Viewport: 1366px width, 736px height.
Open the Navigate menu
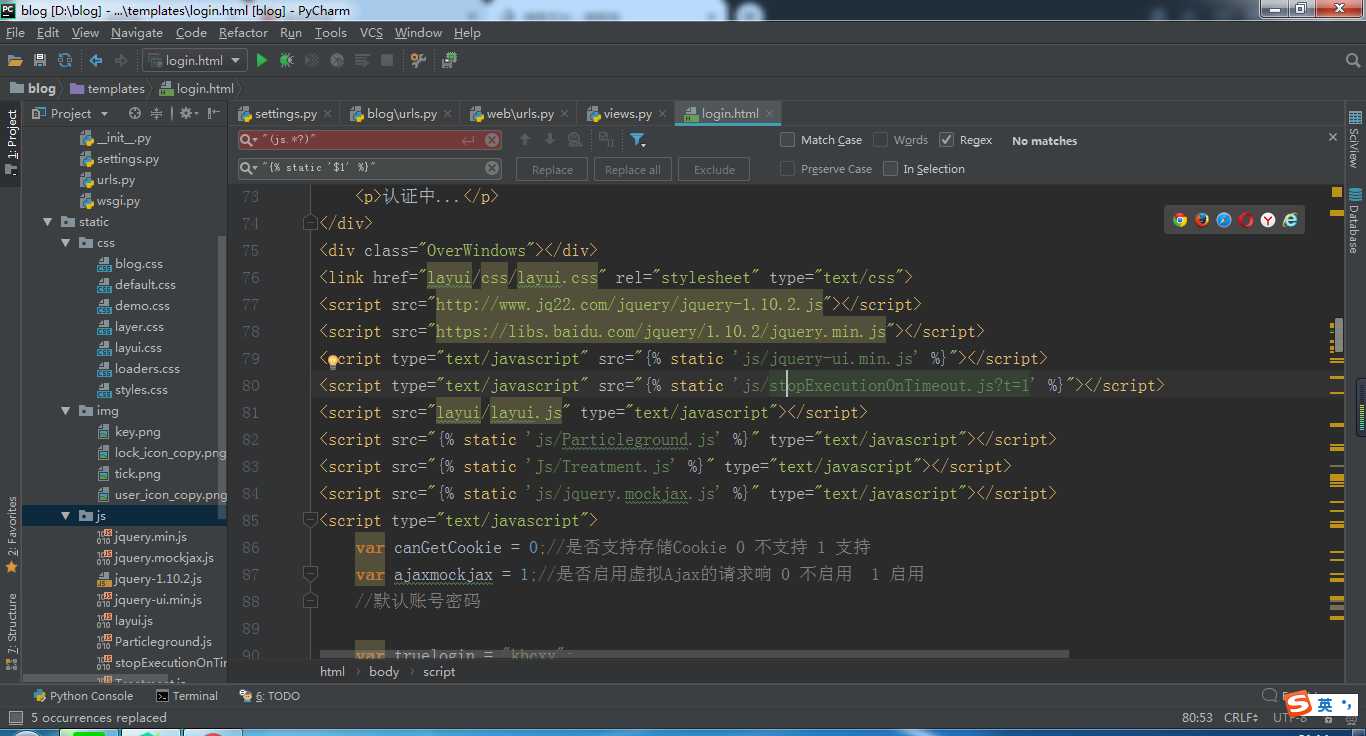tap(137, 33)
